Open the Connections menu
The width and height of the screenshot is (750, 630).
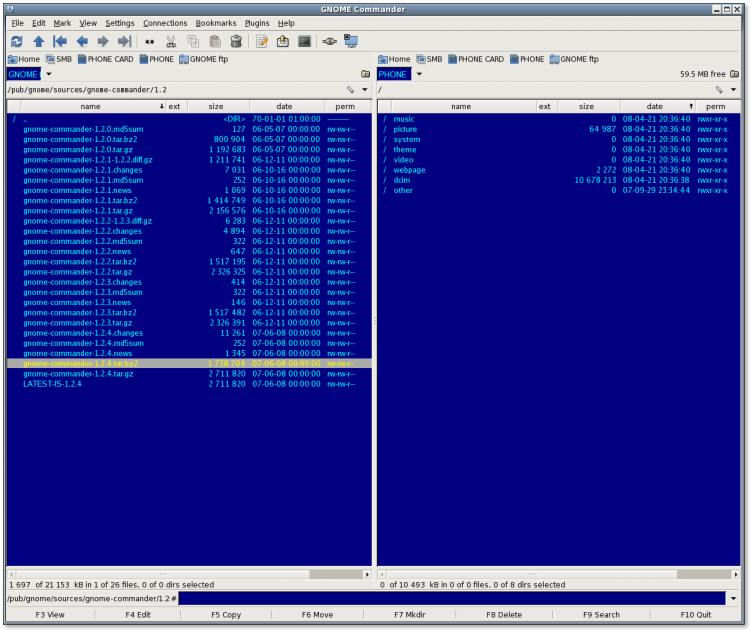[x=165, y=23]
